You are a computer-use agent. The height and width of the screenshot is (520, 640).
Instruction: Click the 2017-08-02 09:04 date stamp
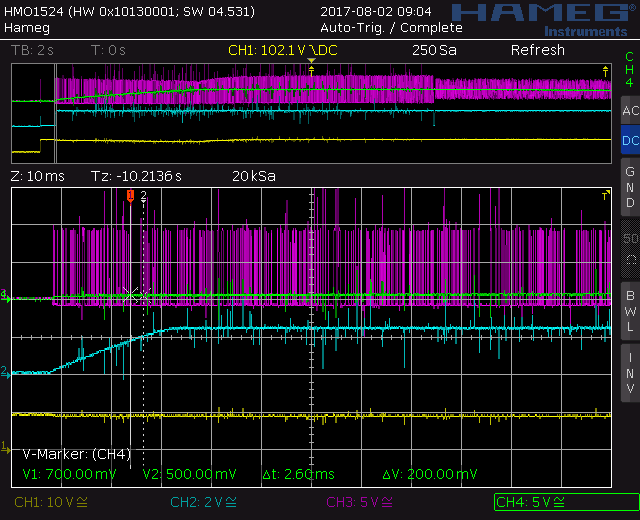click(x=376, y=11)
